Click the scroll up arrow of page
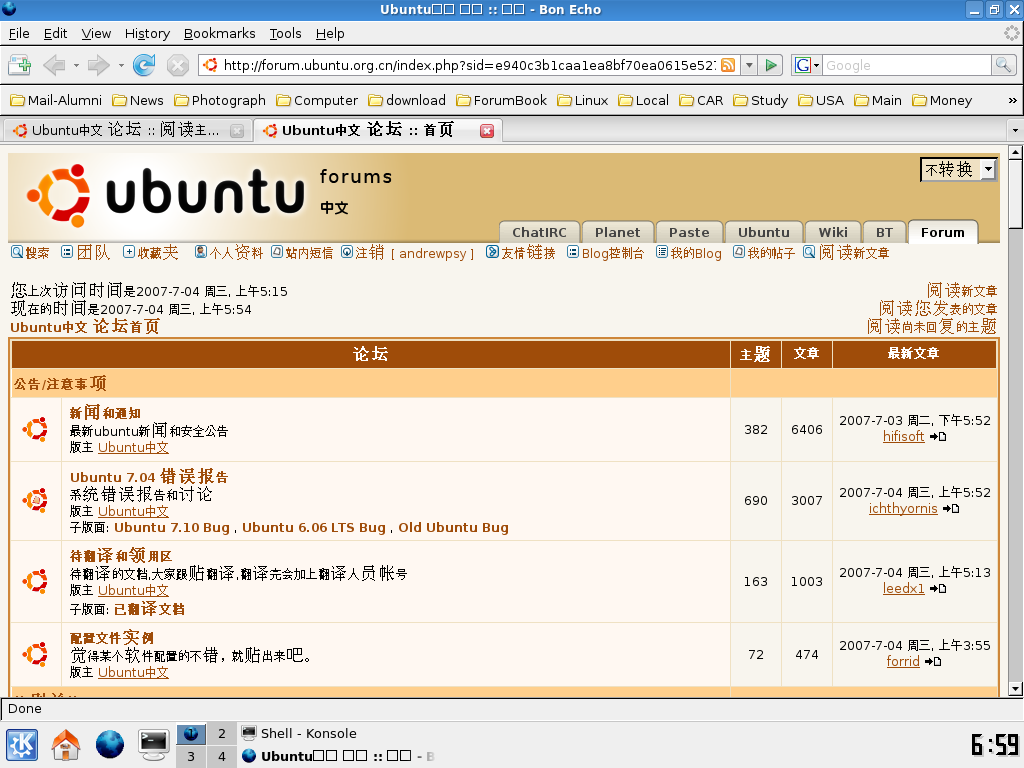Screen dimensions: 1024x768 (1015, 153)
